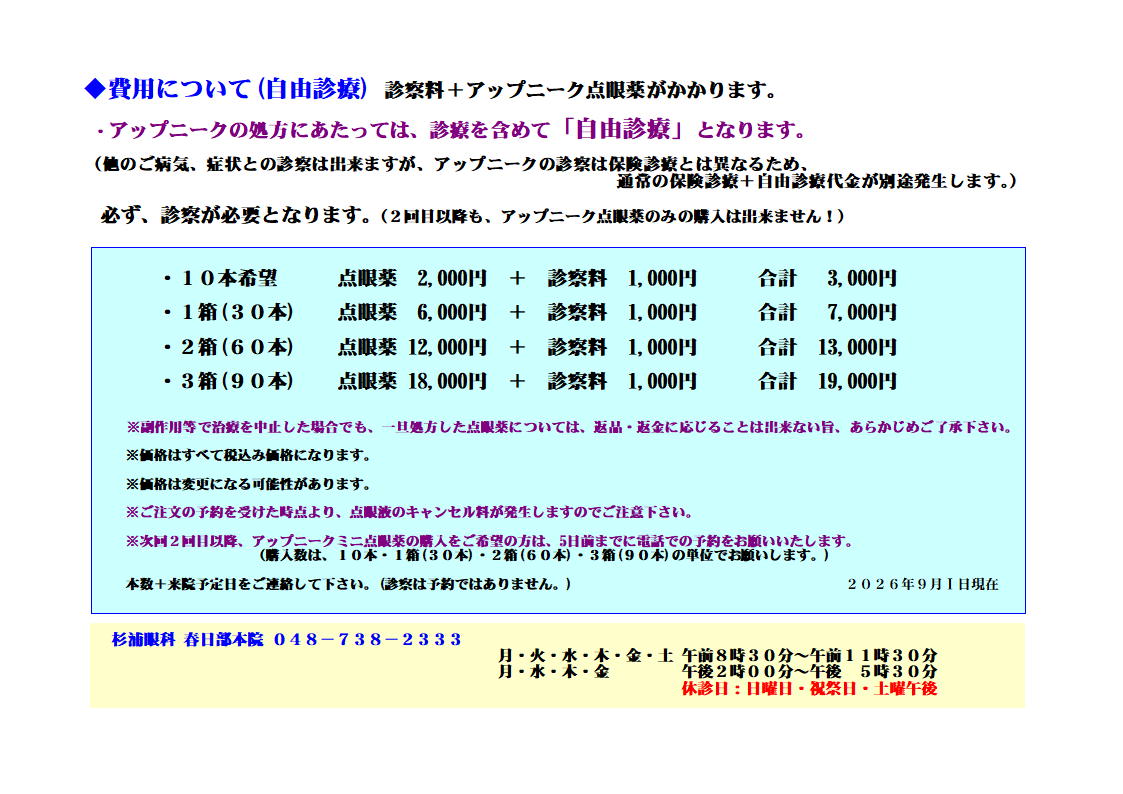Click the eye drop price 12,000円
The image size is (1123, 794).
pos(448,347)
